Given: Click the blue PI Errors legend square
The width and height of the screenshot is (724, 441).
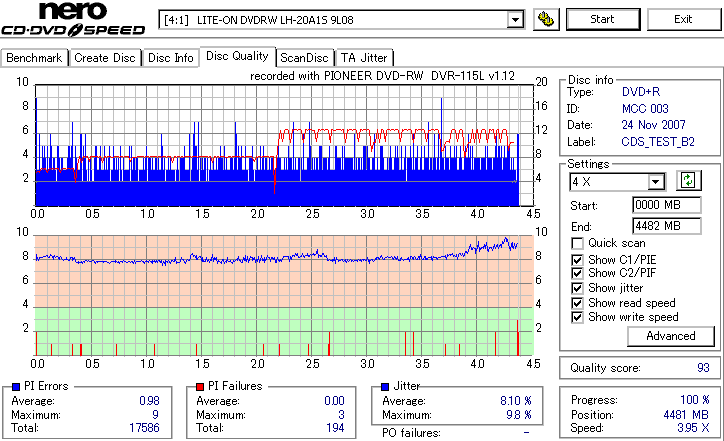Looking at the screenshot, I should [16, 387].
